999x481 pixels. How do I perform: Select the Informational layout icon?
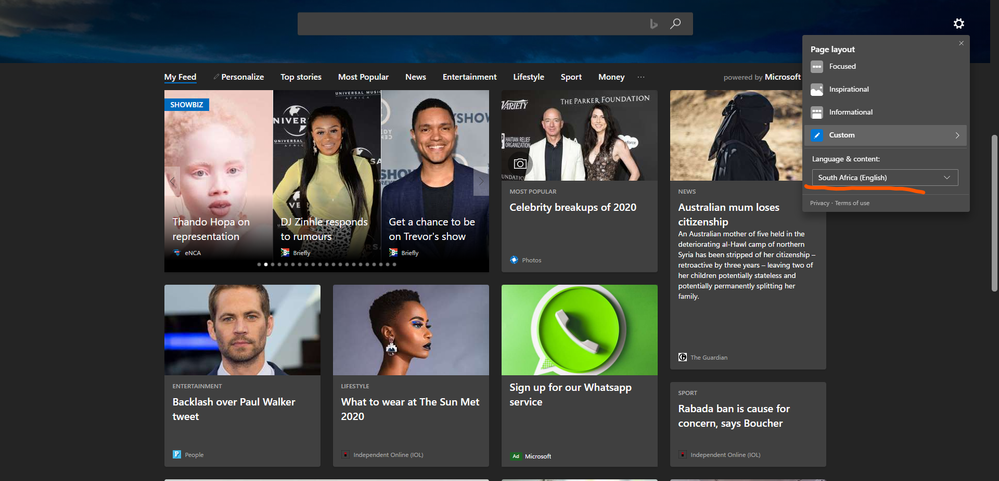[817, 112]
